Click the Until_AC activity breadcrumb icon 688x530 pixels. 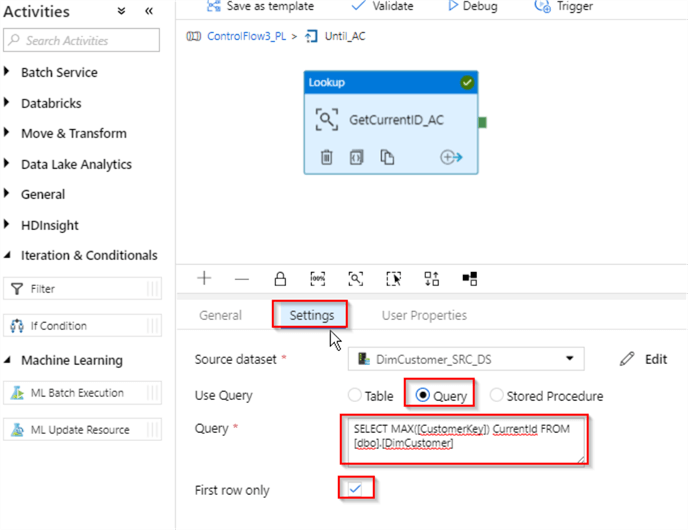coord(311,36)
